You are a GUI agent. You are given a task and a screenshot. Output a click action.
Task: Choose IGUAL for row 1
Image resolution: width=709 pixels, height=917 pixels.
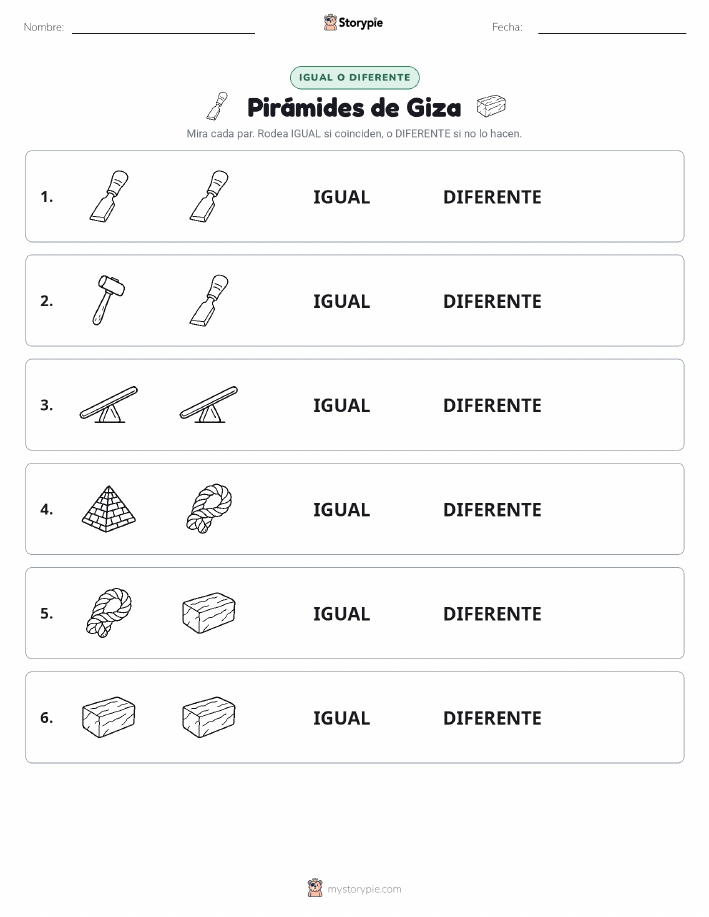coord(342,197)
